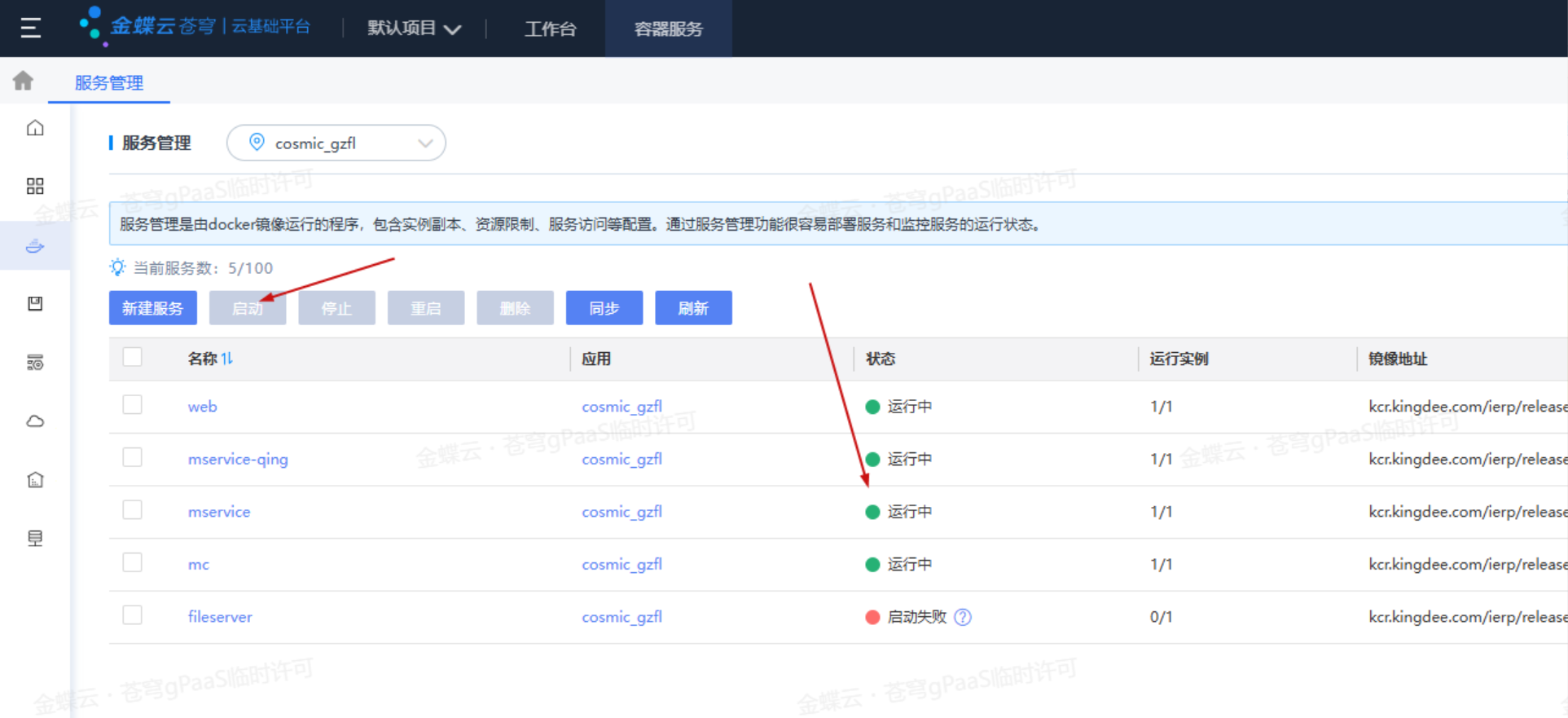The image size is (1568, 718).
Task: Open the sidebar server stack icon at bottom
Action: [x=35, y=538]
